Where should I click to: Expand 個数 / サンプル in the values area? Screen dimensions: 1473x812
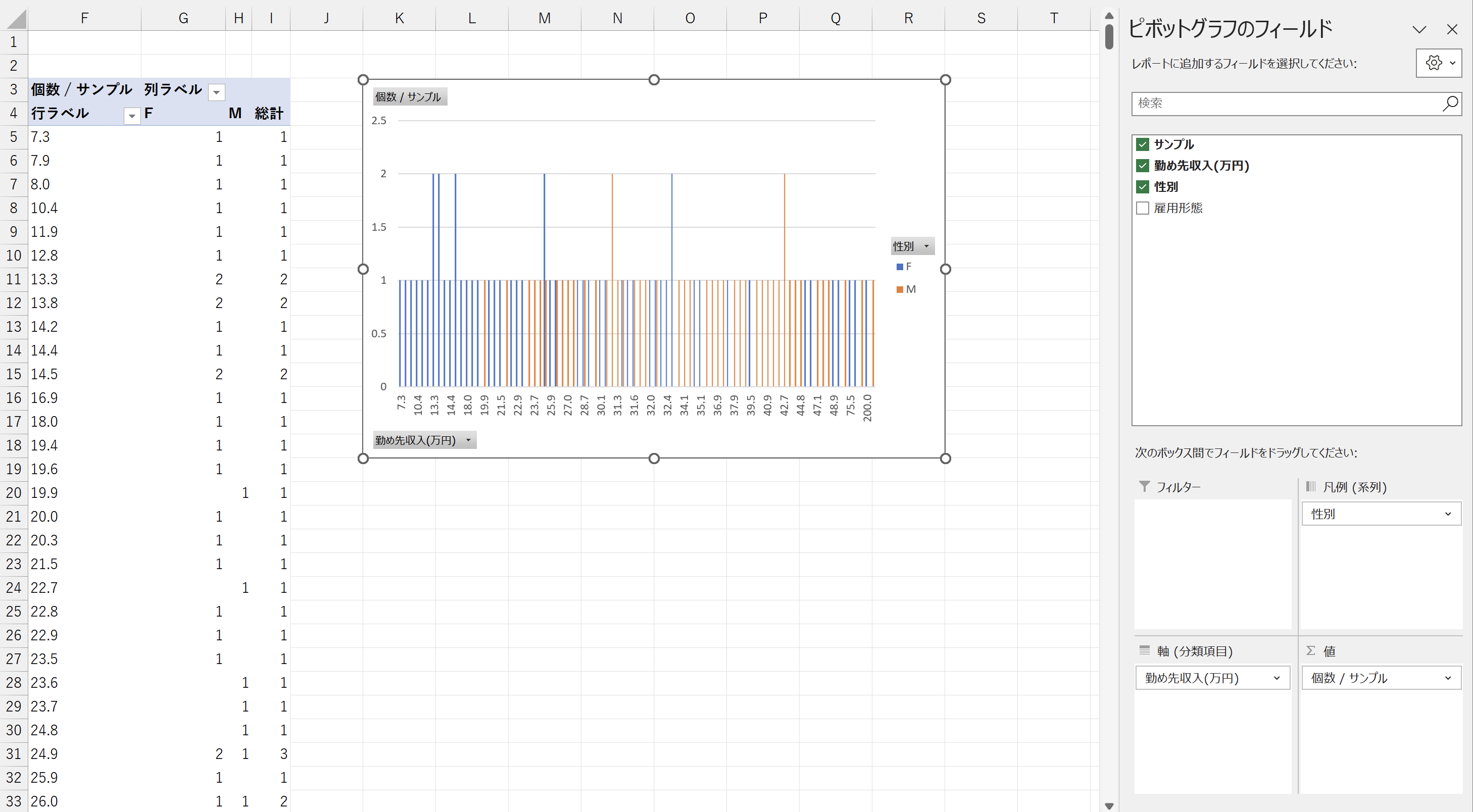point(1447,678)
